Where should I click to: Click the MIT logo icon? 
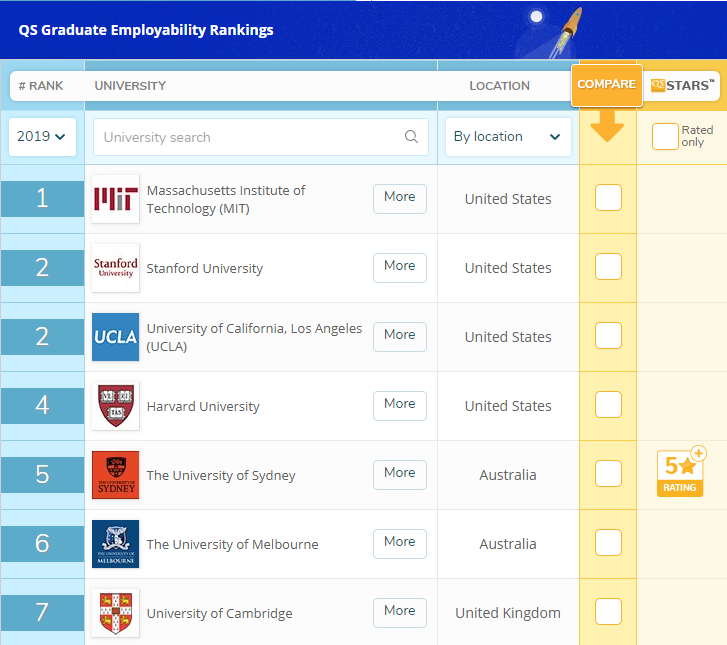[115, 199]
